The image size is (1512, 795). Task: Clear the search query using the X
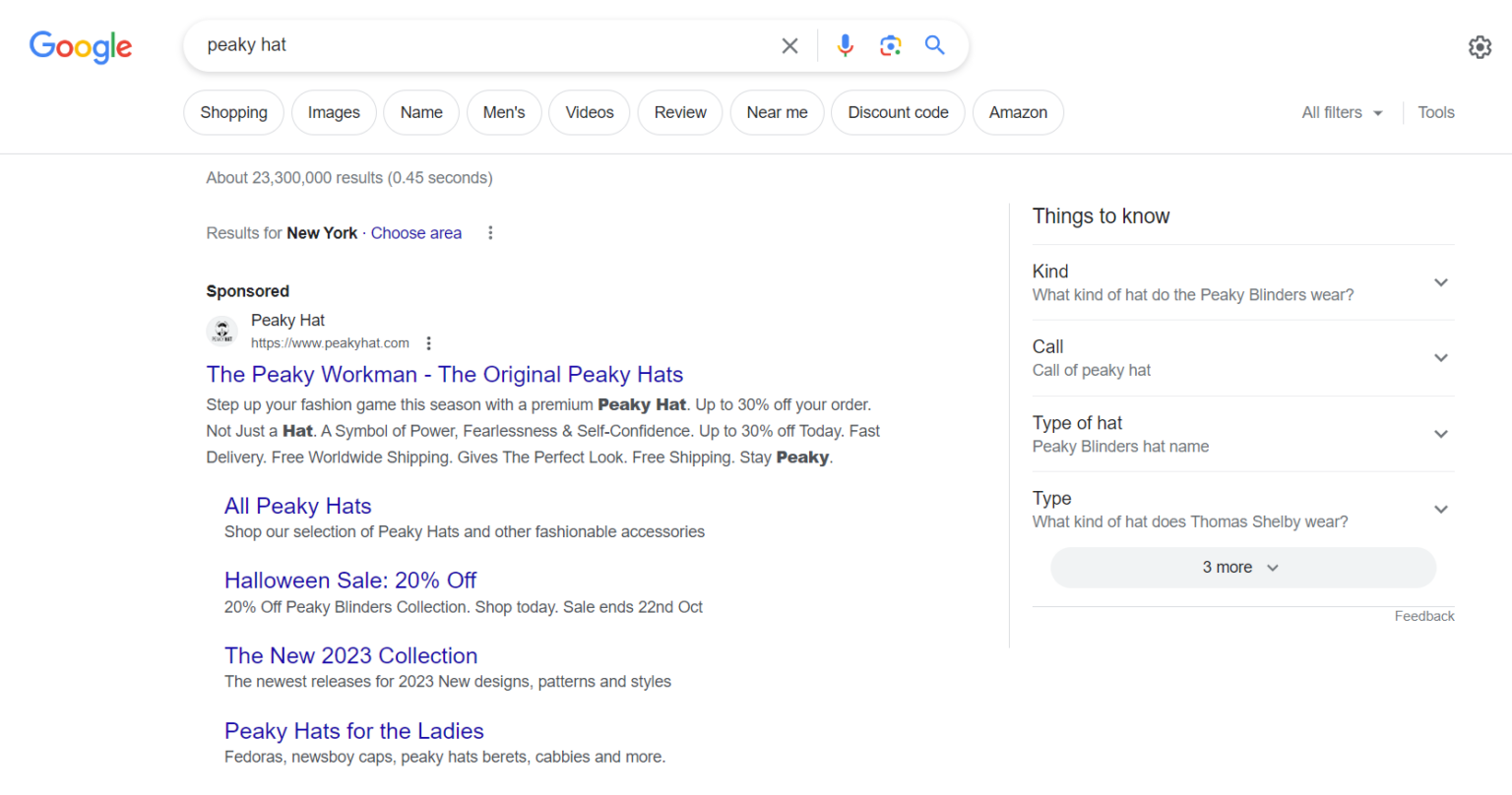click(x=789, y=45)
